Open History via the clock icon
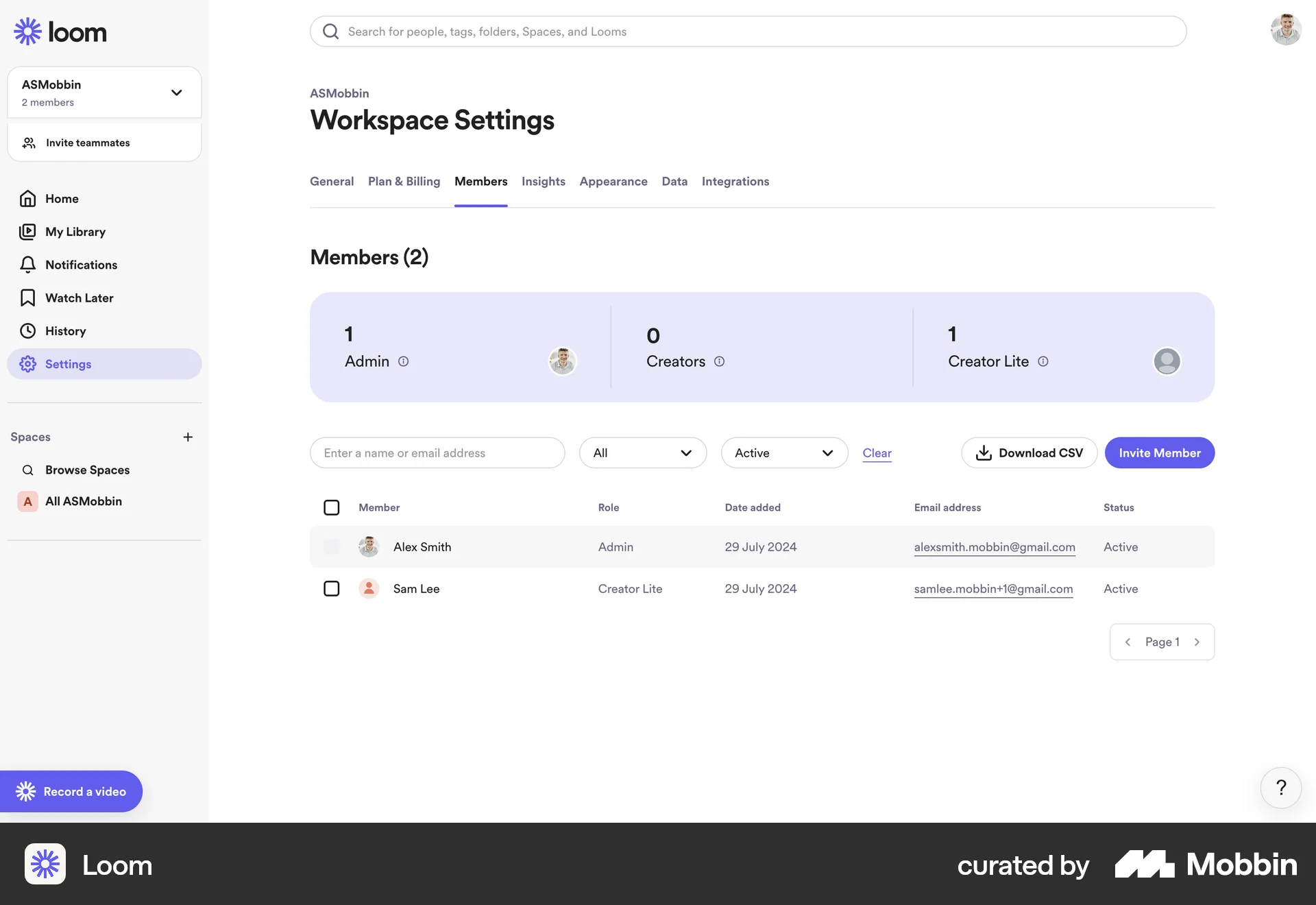The width and height of the screenshot is (1316, 905). [28, 330]
